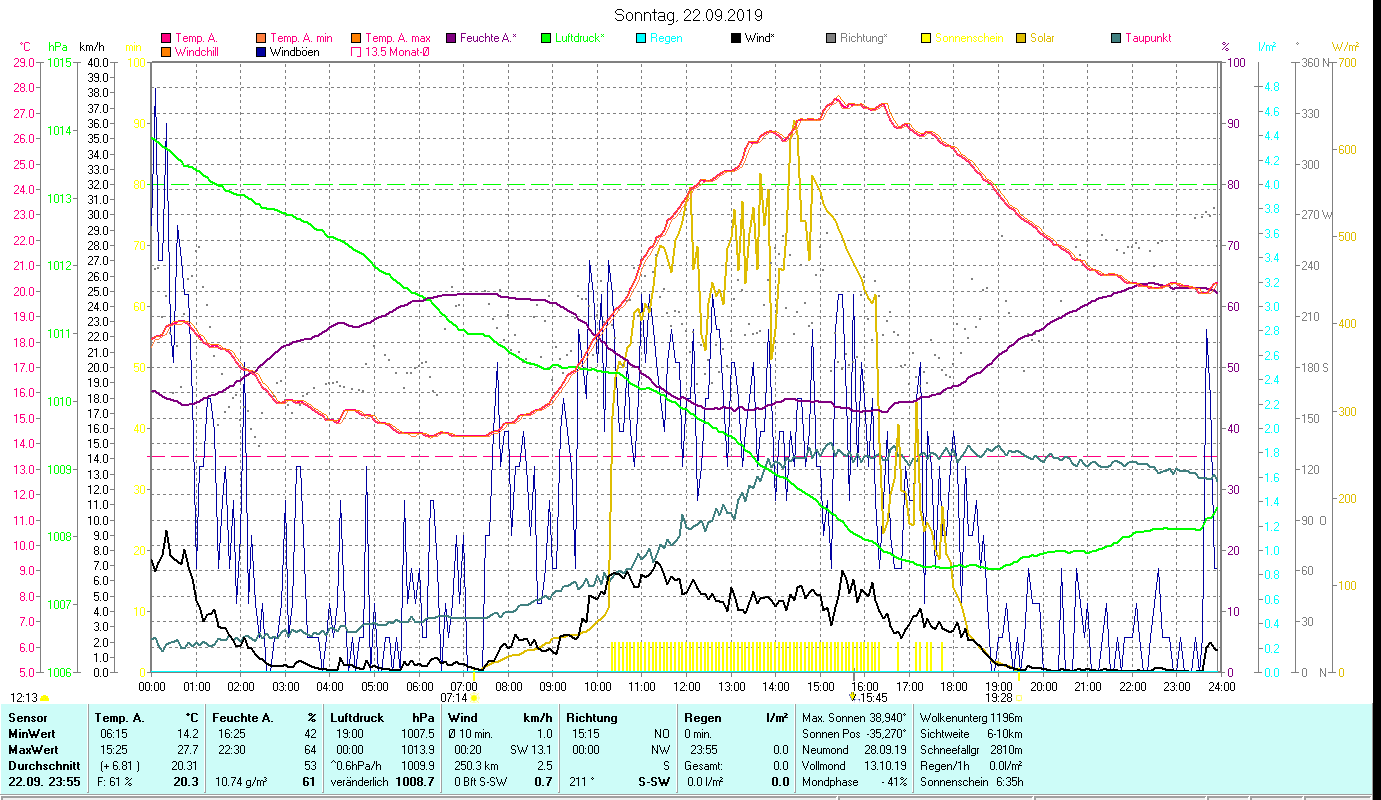Click the km/h axis unit label
The image size is (1381, 800).
coord(91,47)
